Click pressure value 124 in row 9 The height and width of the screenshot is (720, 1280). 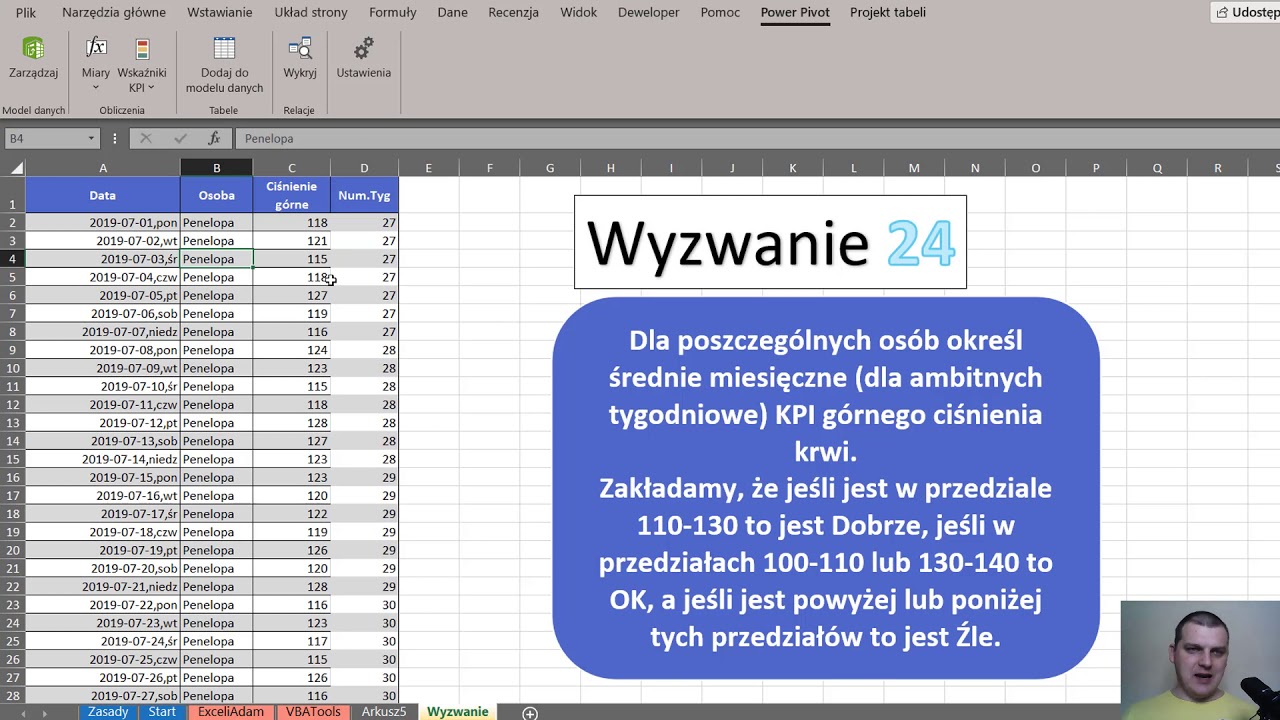tap(291, 350)
